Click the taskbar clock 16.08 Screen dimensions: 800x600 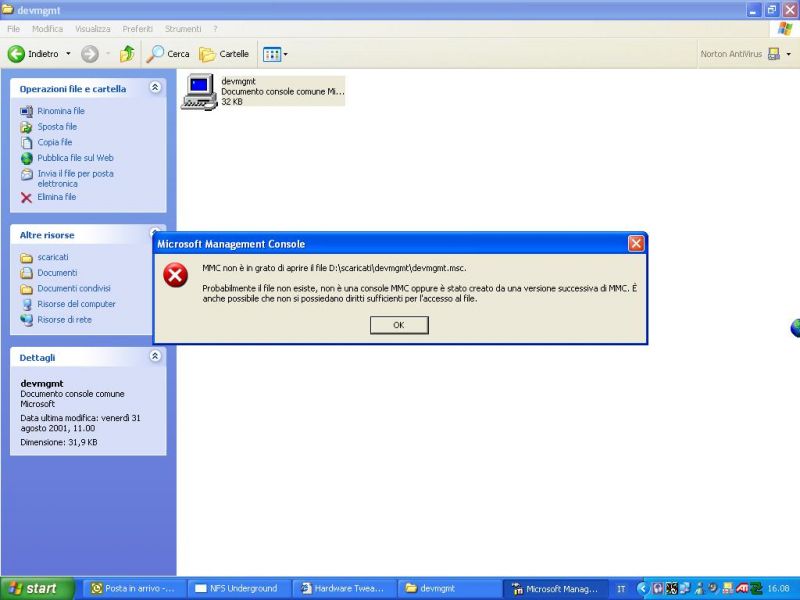(778, 589)
